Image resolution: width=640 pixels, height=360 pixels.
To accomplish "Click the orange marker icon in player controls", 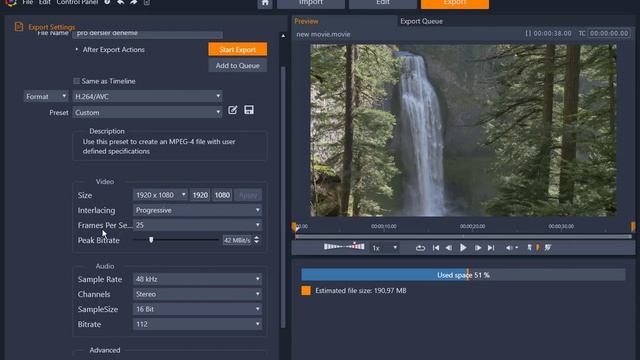I will [538, 248].
